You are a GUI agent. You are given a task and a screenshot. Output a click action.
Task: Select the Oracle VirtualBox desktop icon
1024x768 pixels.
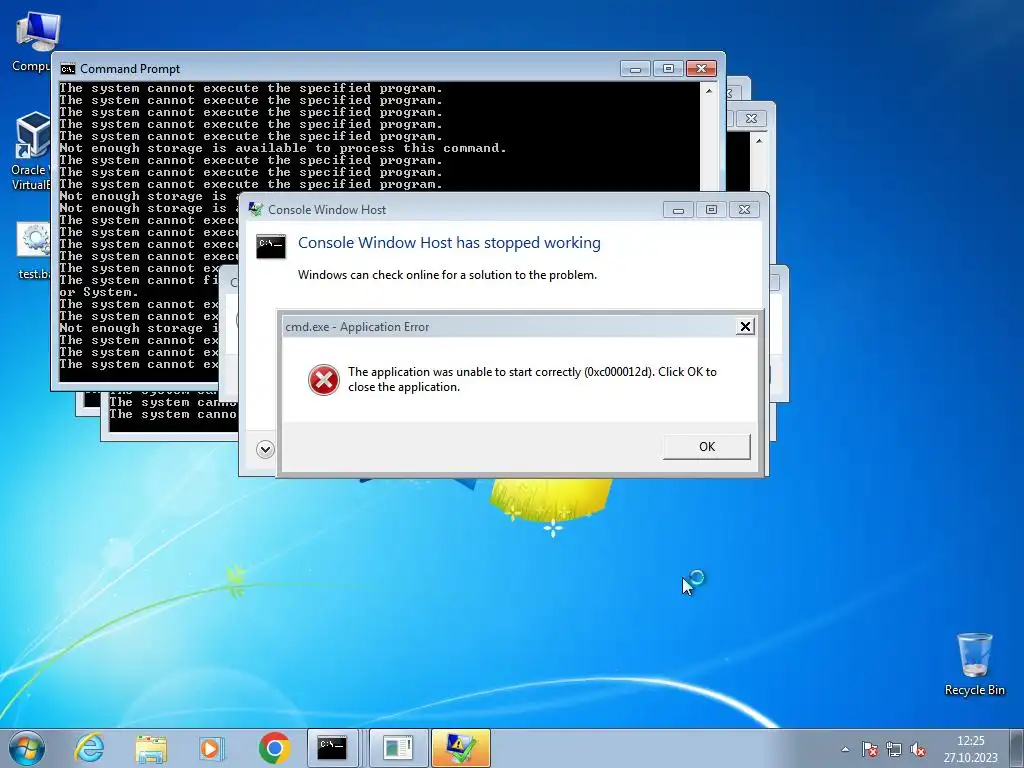pyautogui.click(x=31, y=152)
